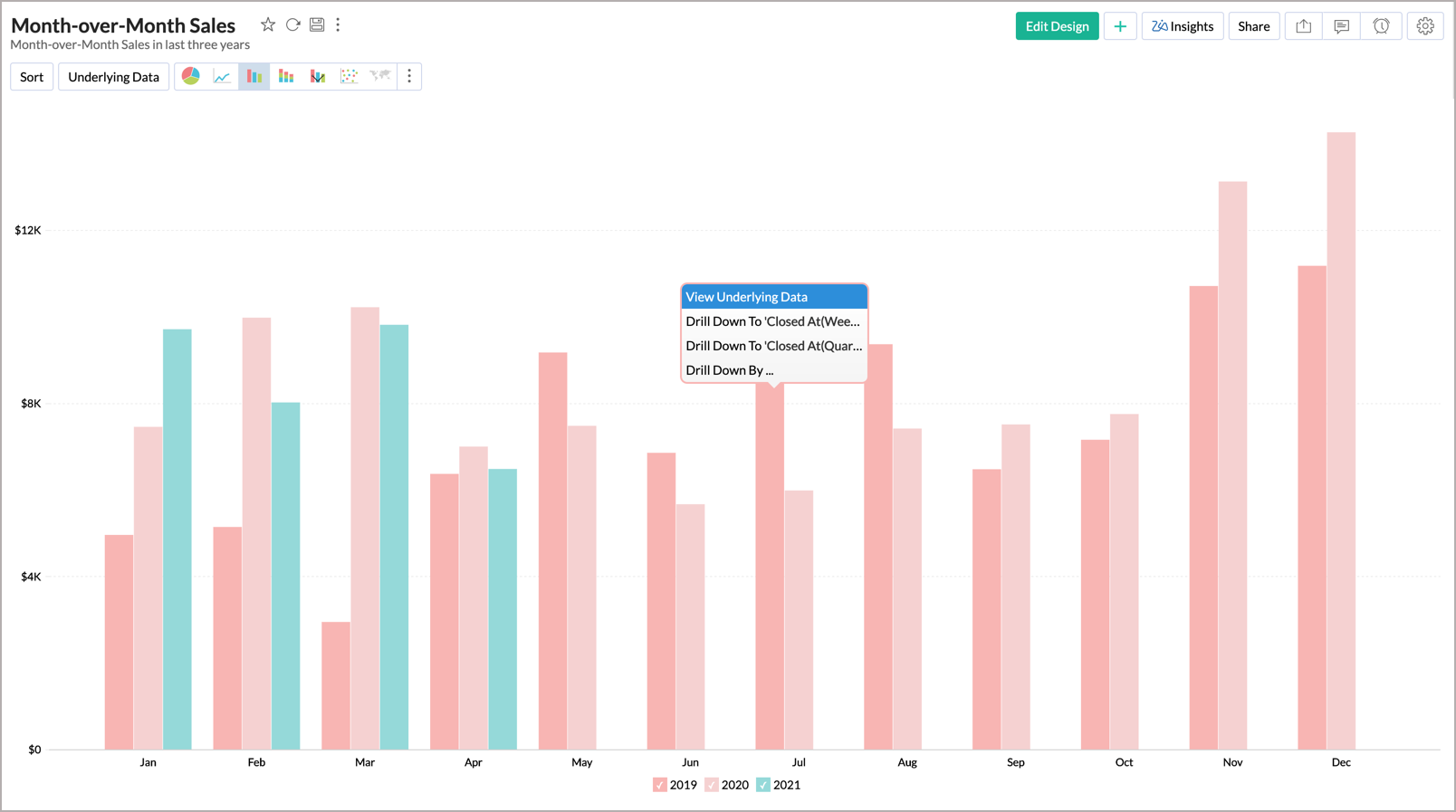Select View Underlying Data from context menu
This screenshot has height=812, width=1456.
pos(774,297)
